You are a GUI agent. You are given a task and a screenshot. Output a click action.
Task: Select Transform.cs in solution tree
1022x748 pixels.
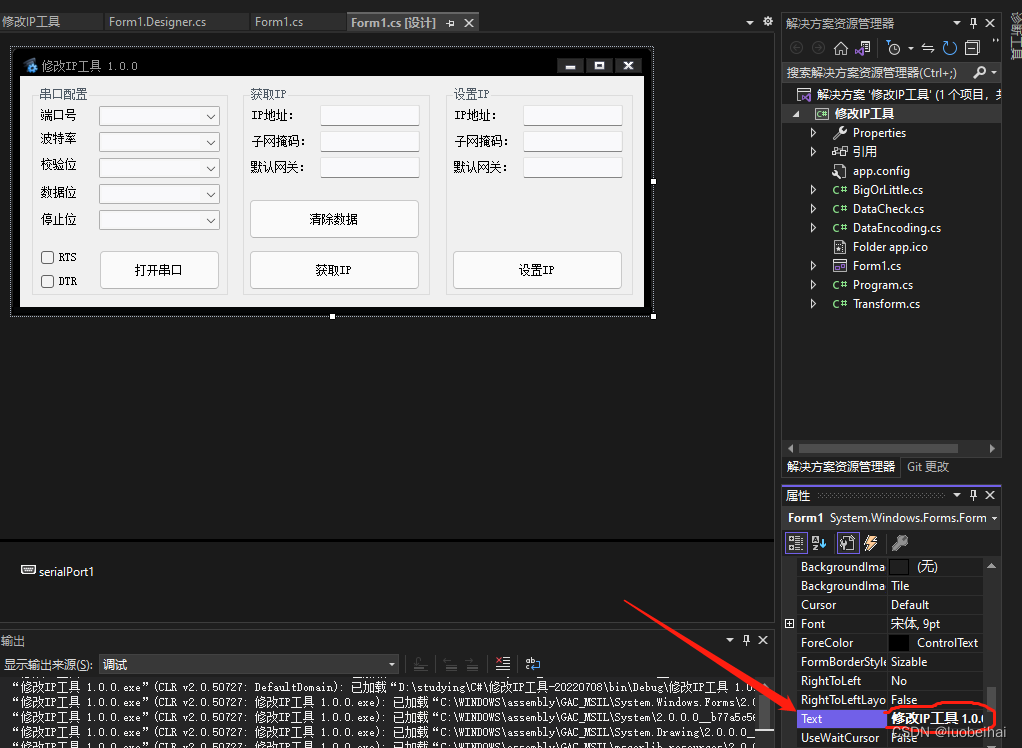click(886, 304)
